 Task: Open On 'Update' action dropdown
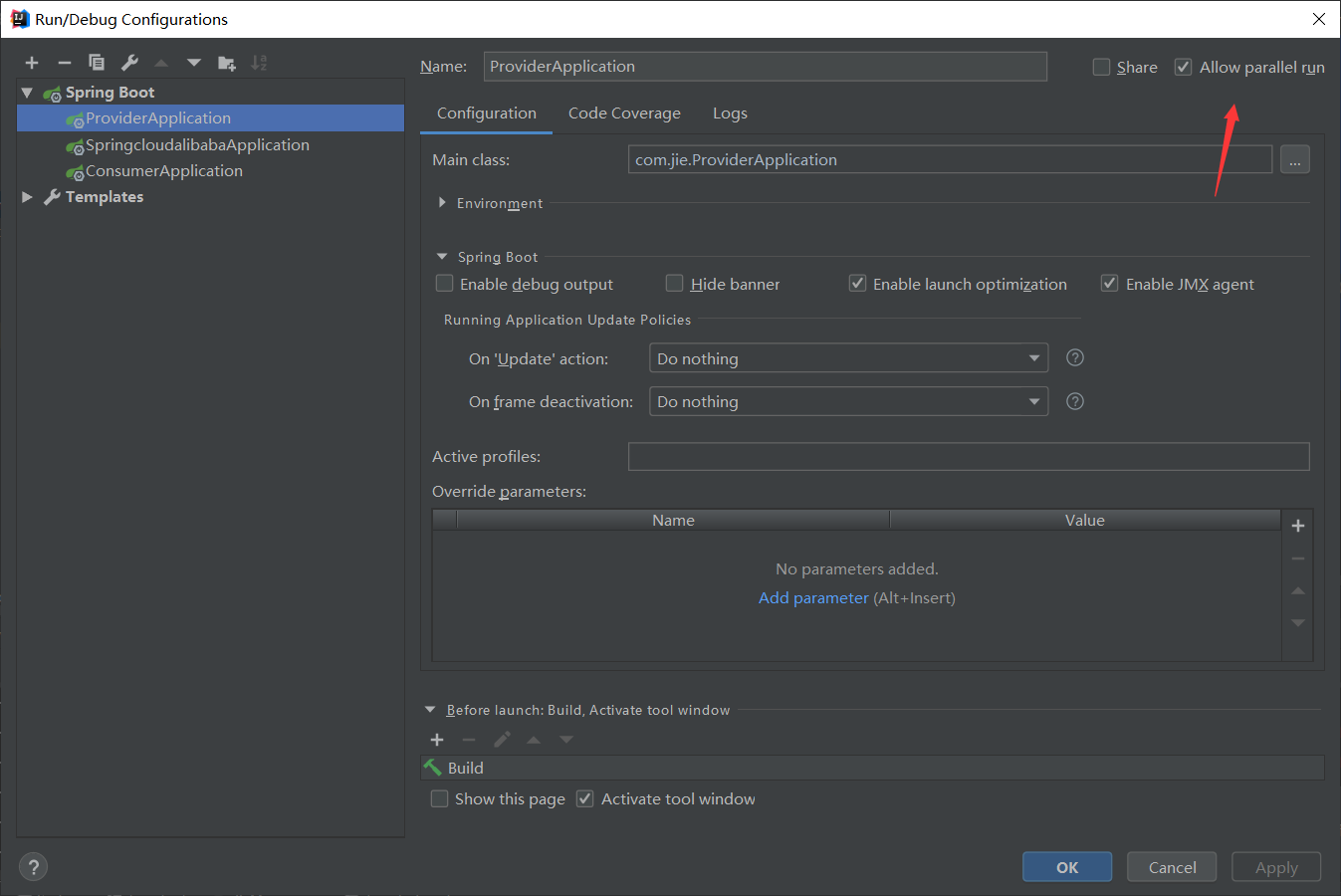tap(848, 358)
